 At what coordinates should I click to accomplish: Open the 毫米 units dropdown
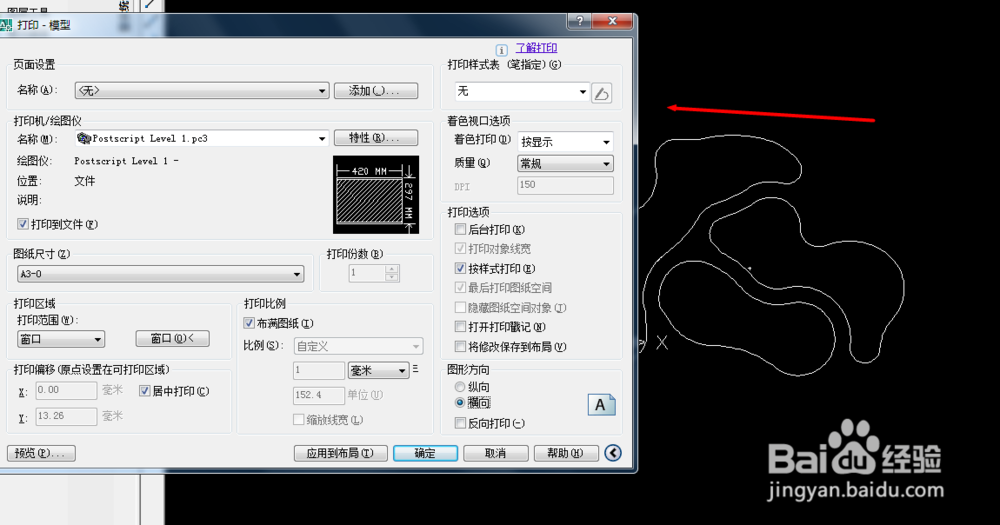point(378,370)
